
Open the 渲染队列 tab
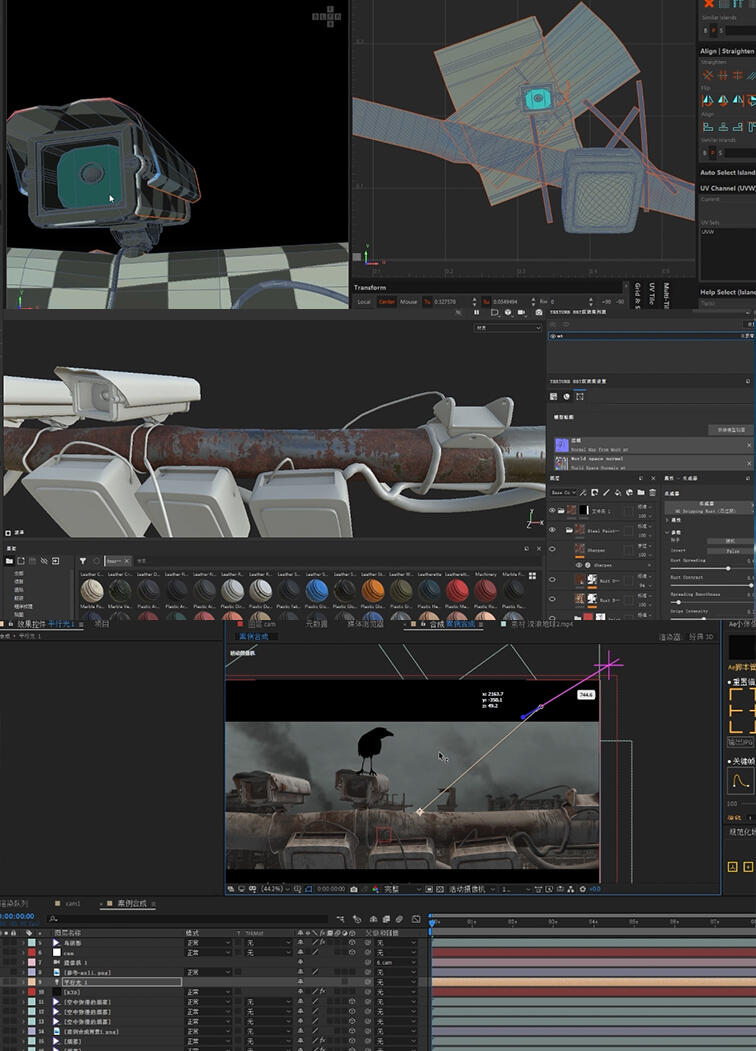coord(14,904)
